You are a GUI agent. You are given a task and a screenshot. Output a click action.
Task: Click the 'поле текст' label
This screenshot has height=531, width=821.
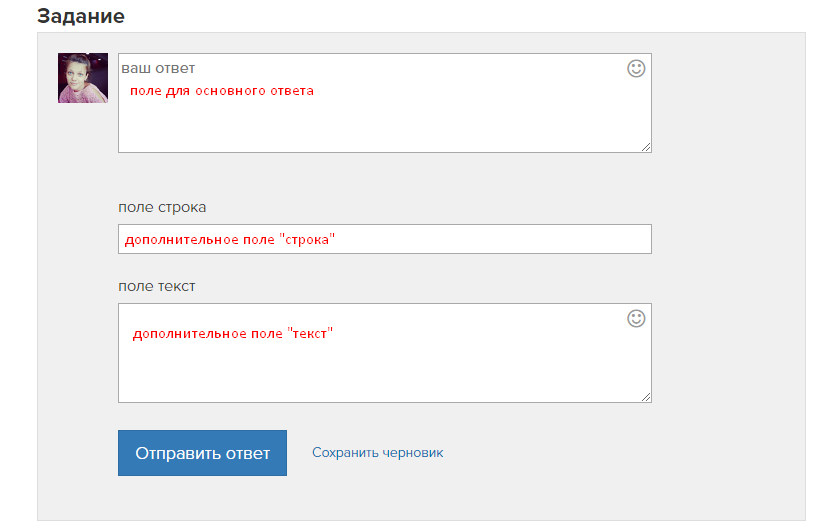pyautogui.click(x=157, y=286)
